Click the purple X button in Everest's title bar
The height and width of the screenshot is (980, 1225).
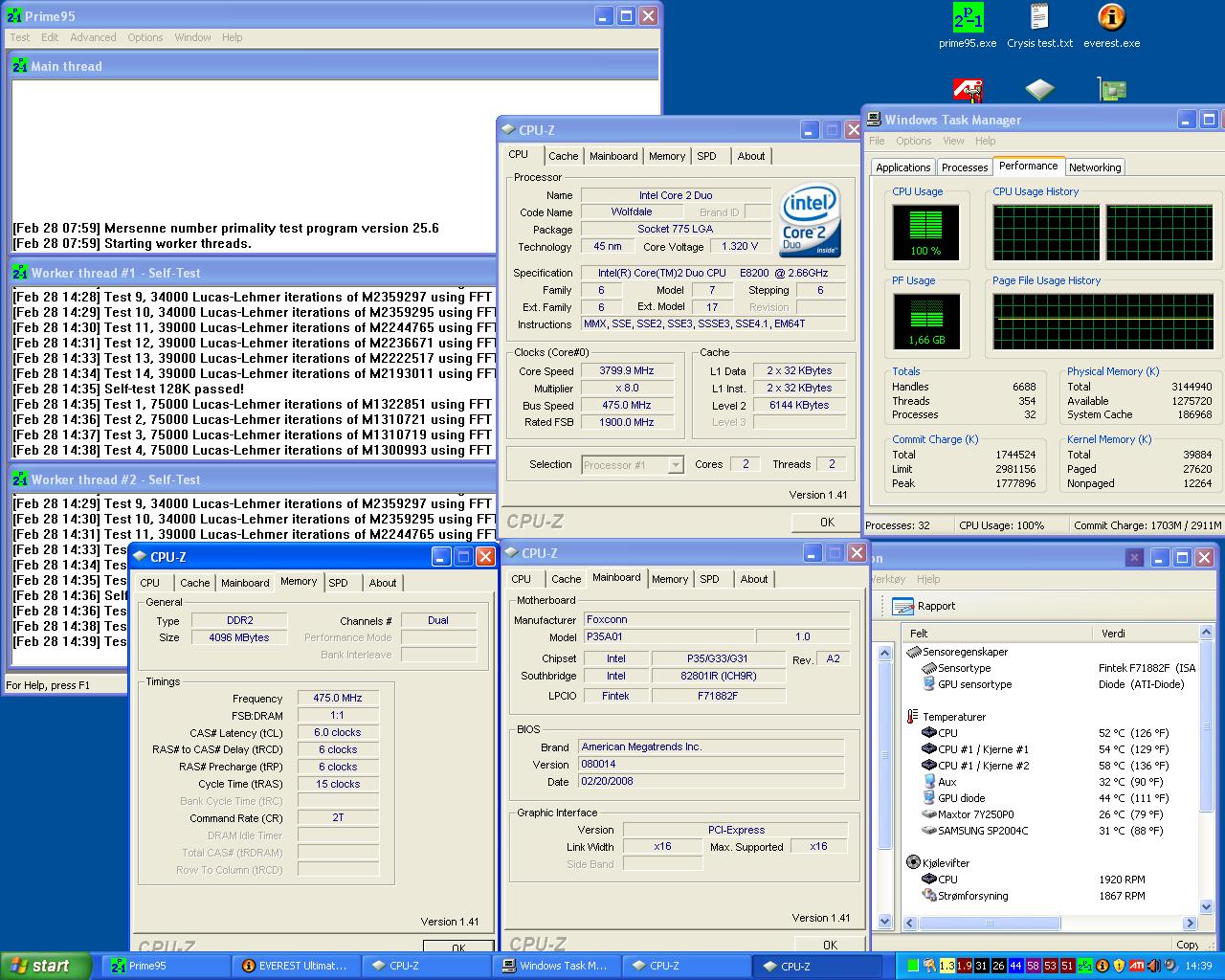[1134, 557]
